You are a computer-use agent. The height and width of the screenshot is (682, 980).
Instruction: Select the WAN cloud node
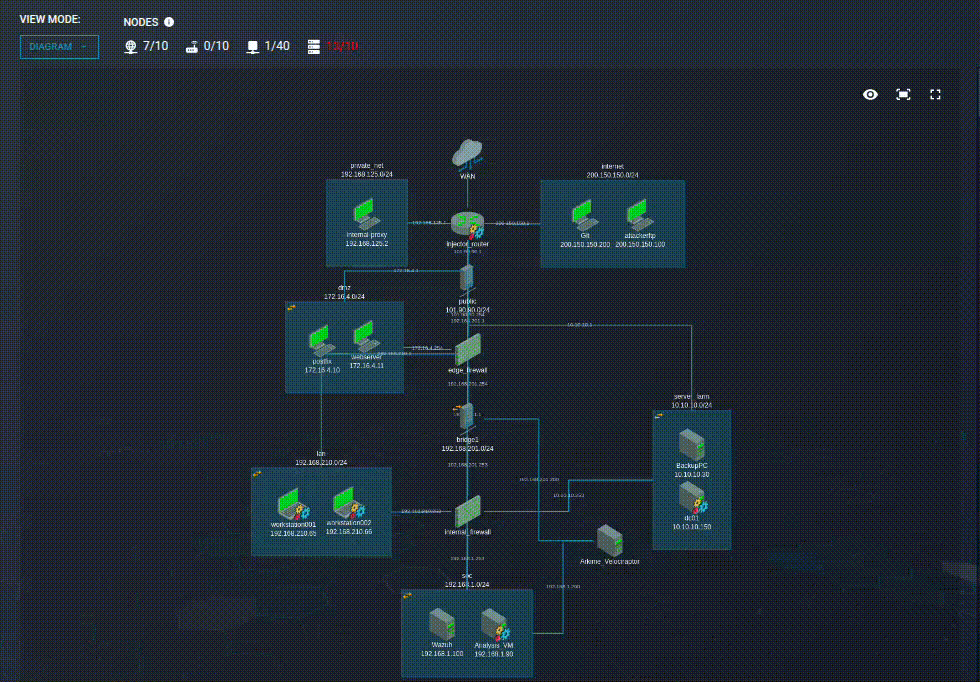(x=468, y=154)
